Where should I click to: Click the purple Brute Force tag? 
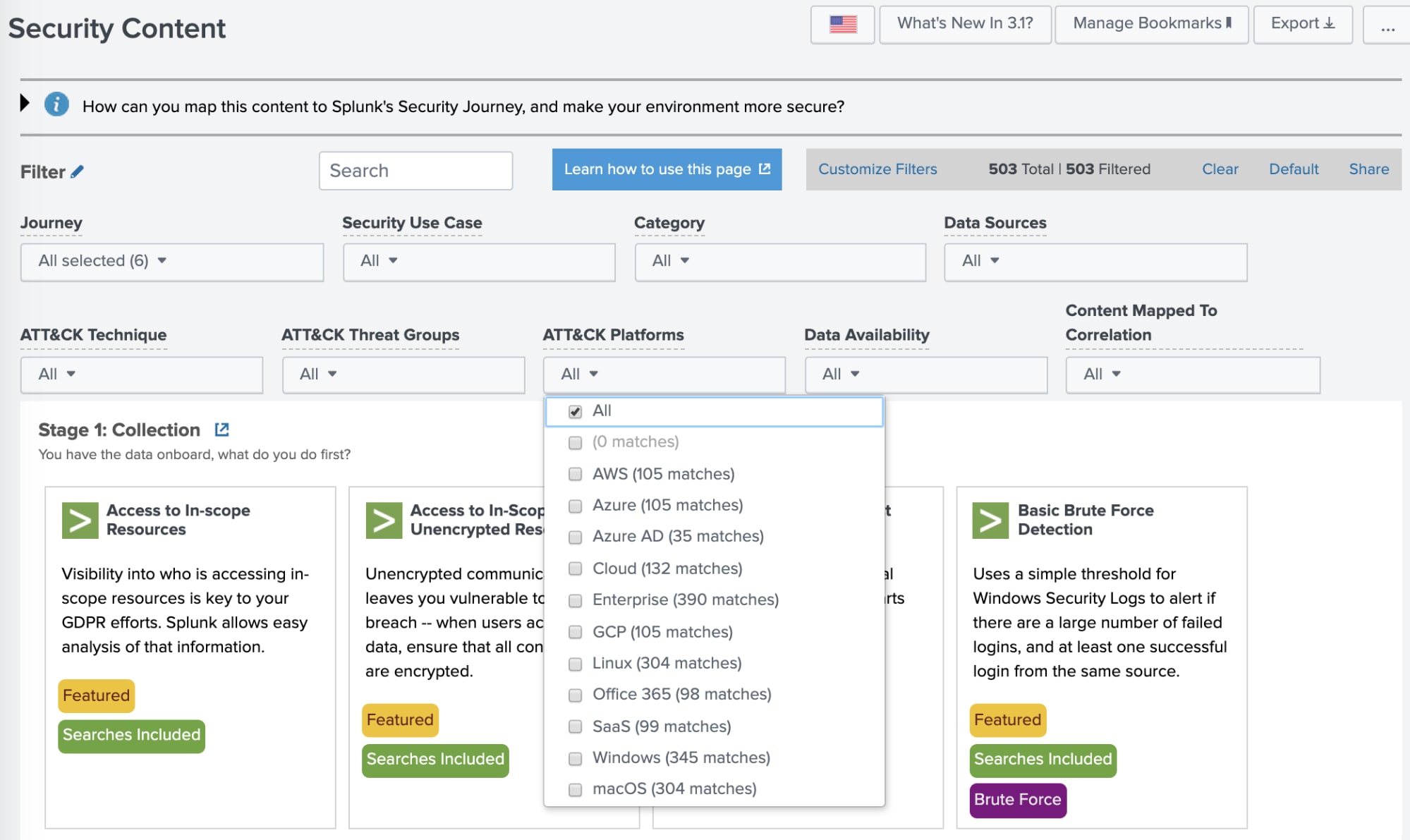tap(1018, 801)
